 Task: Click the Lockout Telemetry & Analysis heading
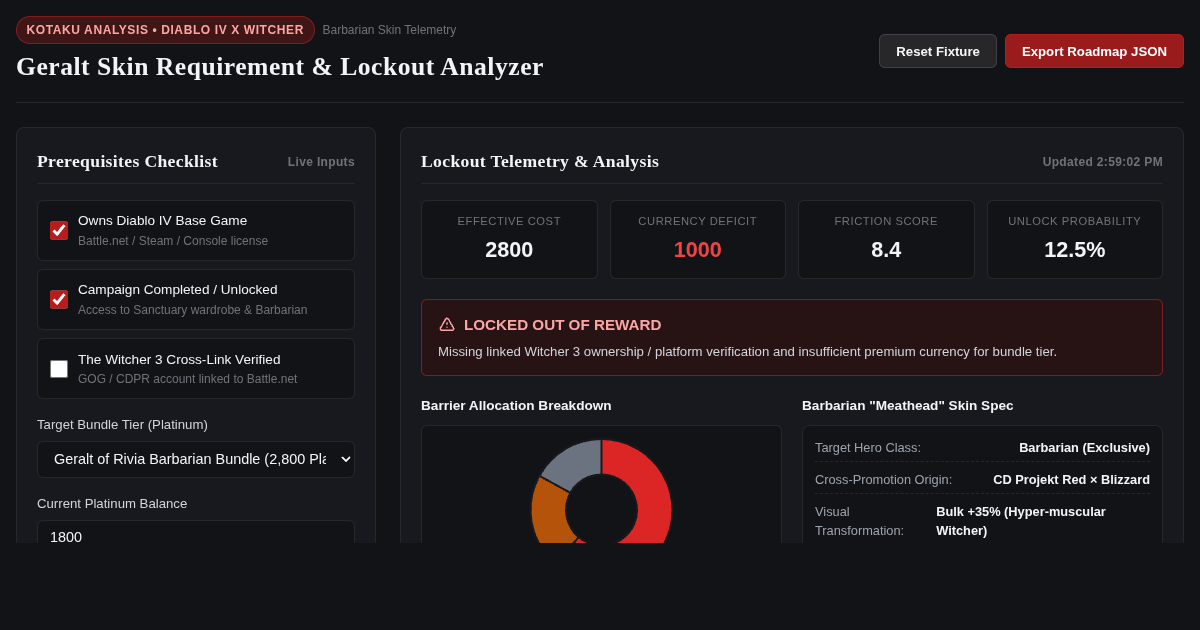coord(540,161)
